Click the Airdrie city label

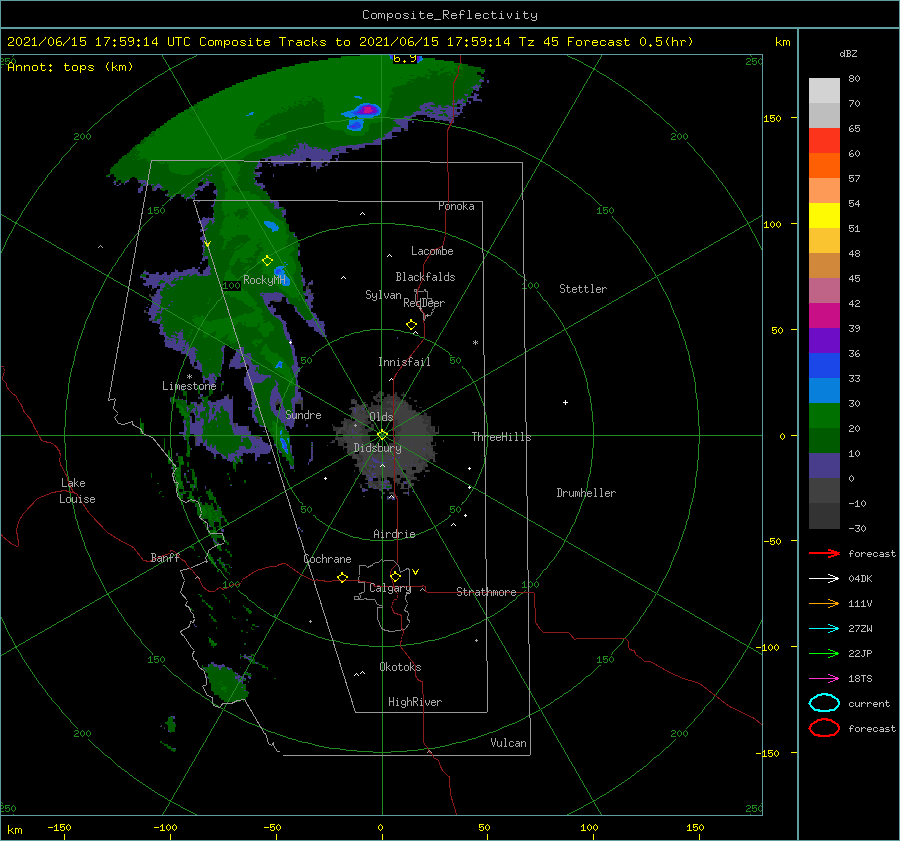394,534
